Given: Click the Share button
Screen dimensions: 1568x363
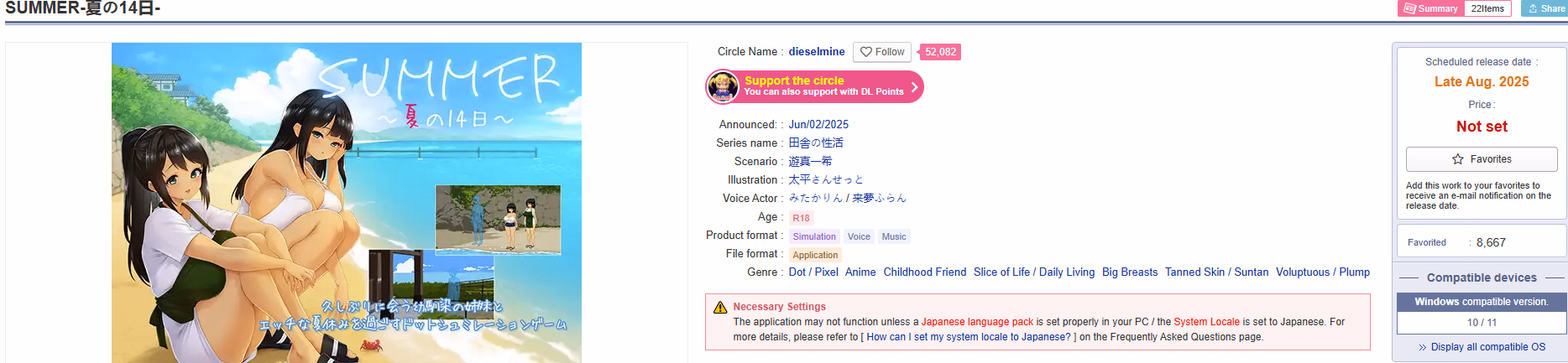Looking at the screenshot, I should 1544,8.
